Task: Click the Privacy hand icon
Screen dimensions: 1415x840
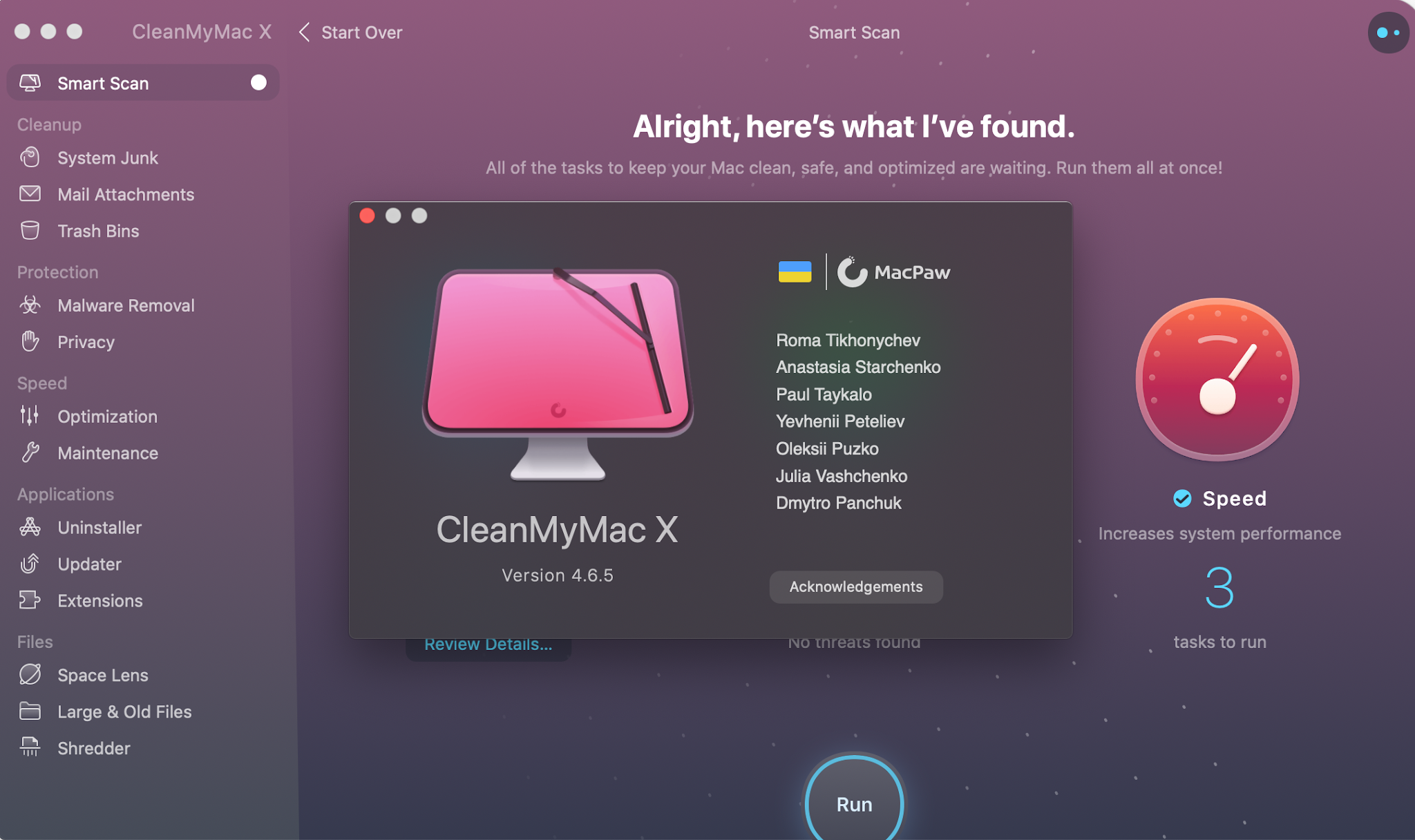Action: [x=30, y=341]
